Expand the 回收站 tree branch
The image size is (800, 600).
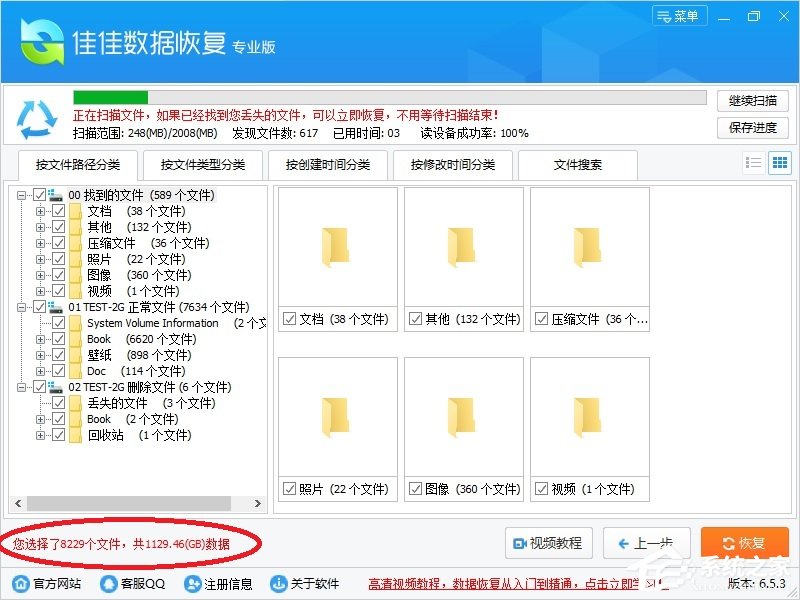pyautogui.click(x=38, y=435)
